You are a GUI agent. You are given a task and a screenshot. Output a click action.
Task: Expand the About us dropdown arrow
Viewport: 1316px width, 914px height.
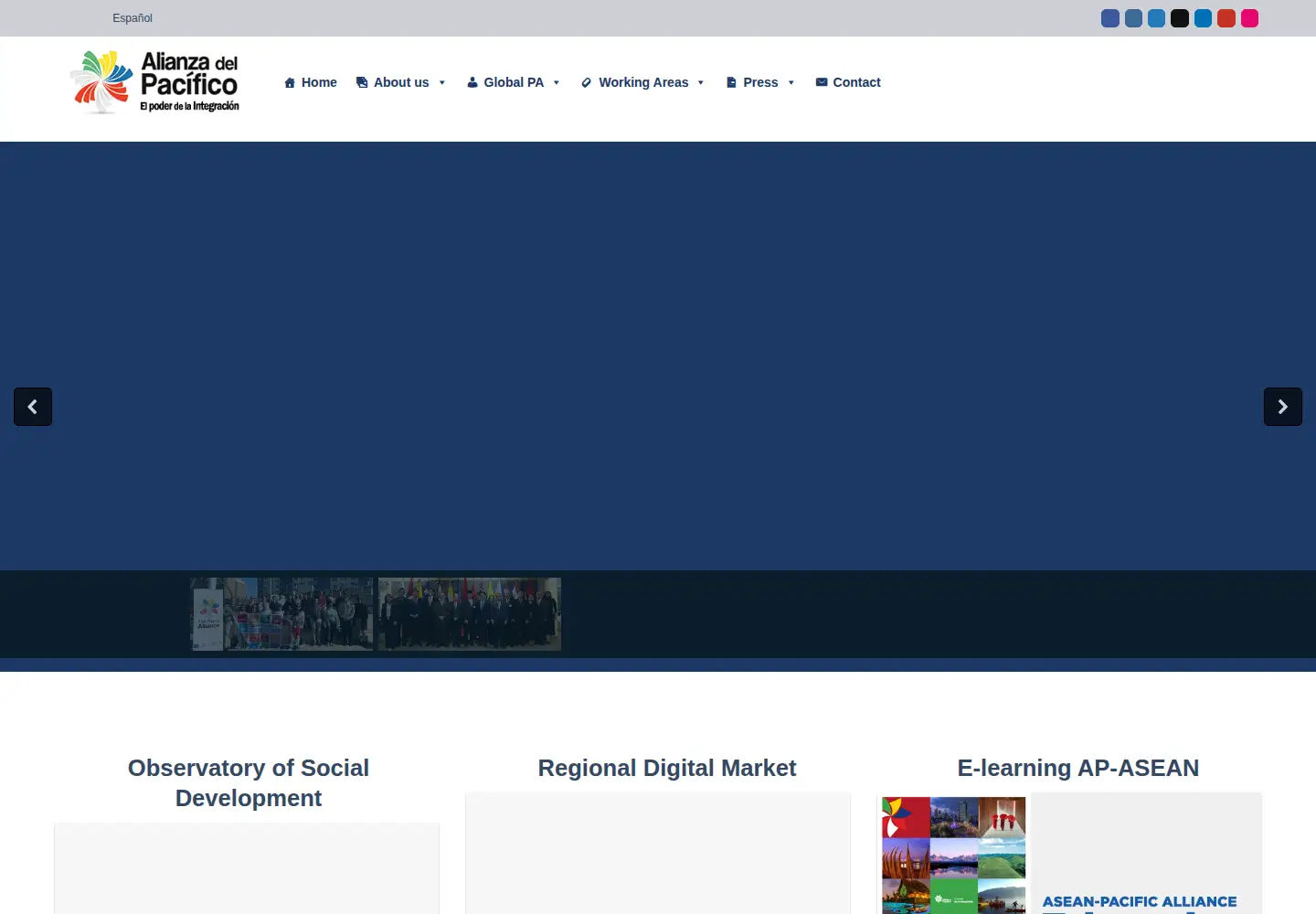pyautogui.click(x=442, y=83)
